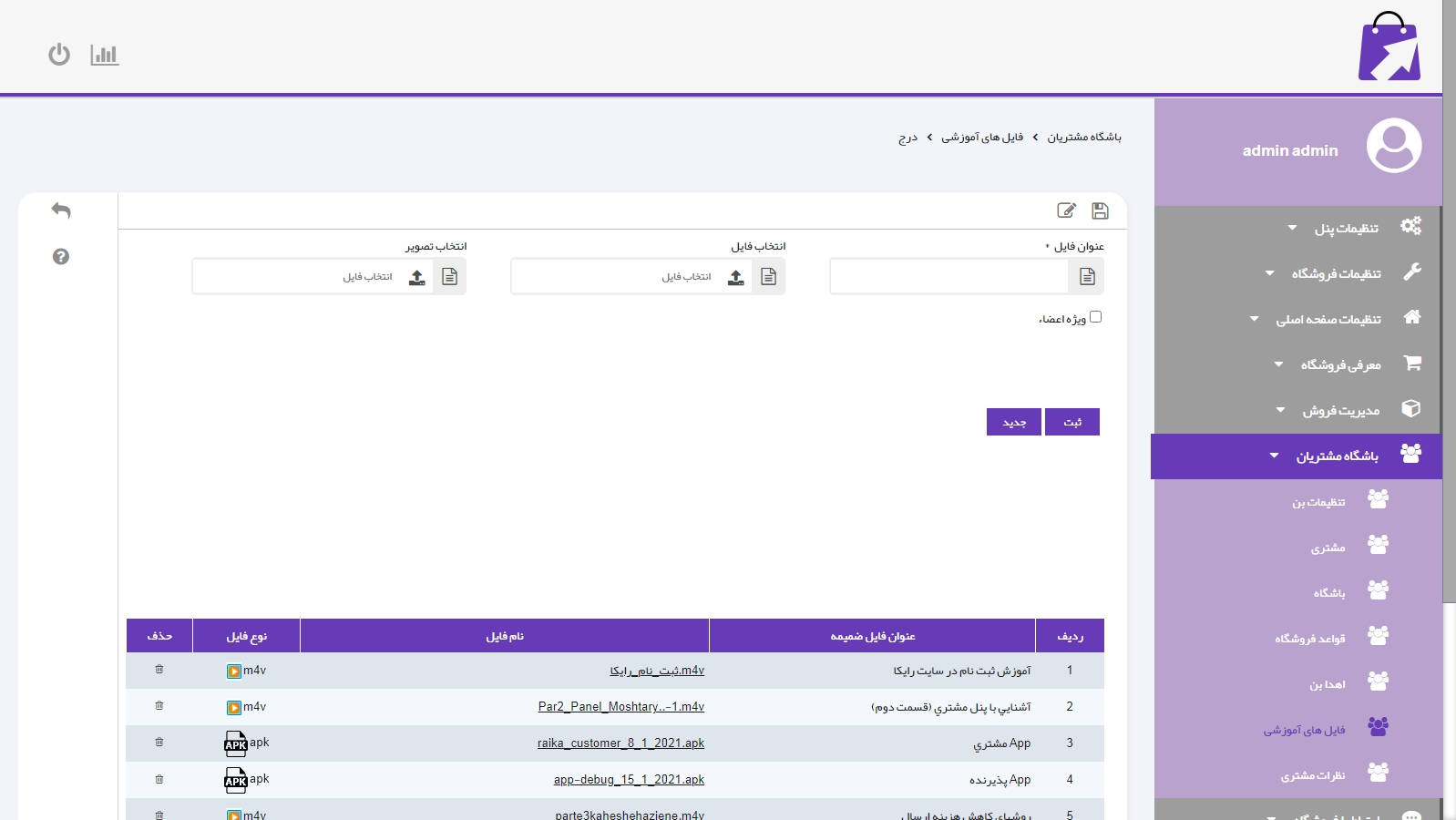Delete row 1 with the trash icon
This screenshot has height=820, width=1456.
[x=159, y=670]
